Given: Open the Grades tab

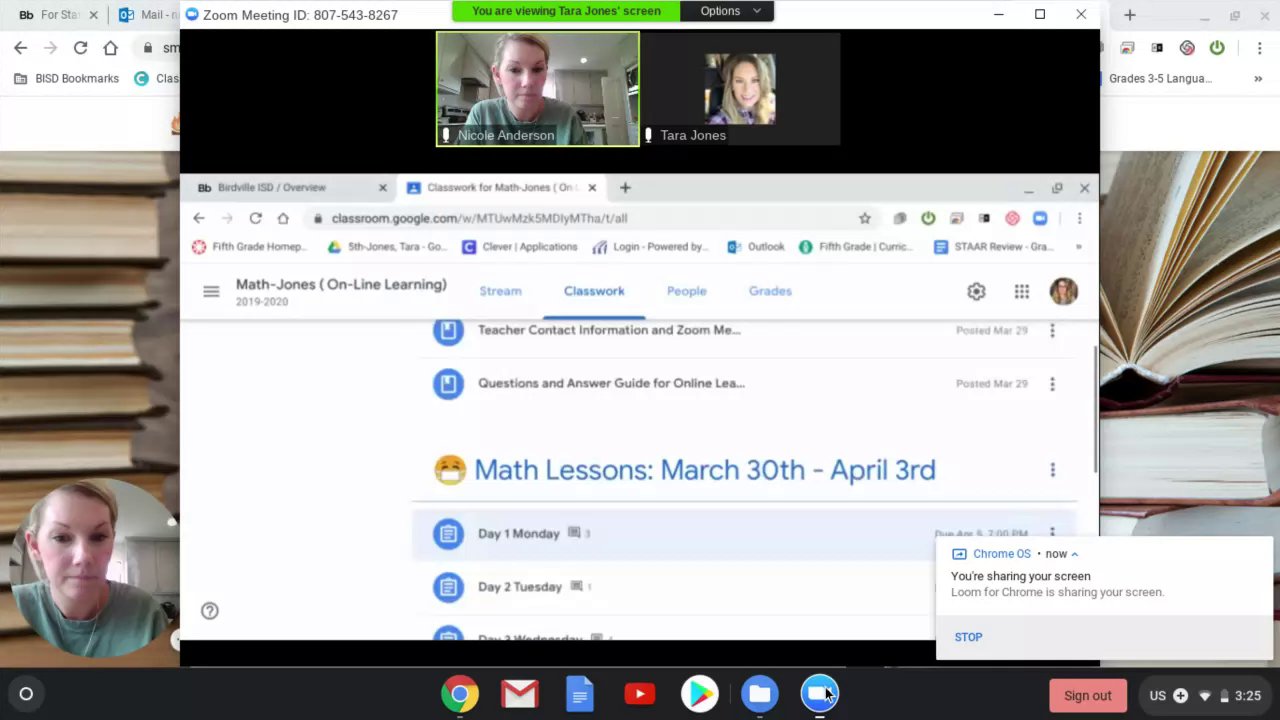Looking at the screenshot, I should pos(770,291).
